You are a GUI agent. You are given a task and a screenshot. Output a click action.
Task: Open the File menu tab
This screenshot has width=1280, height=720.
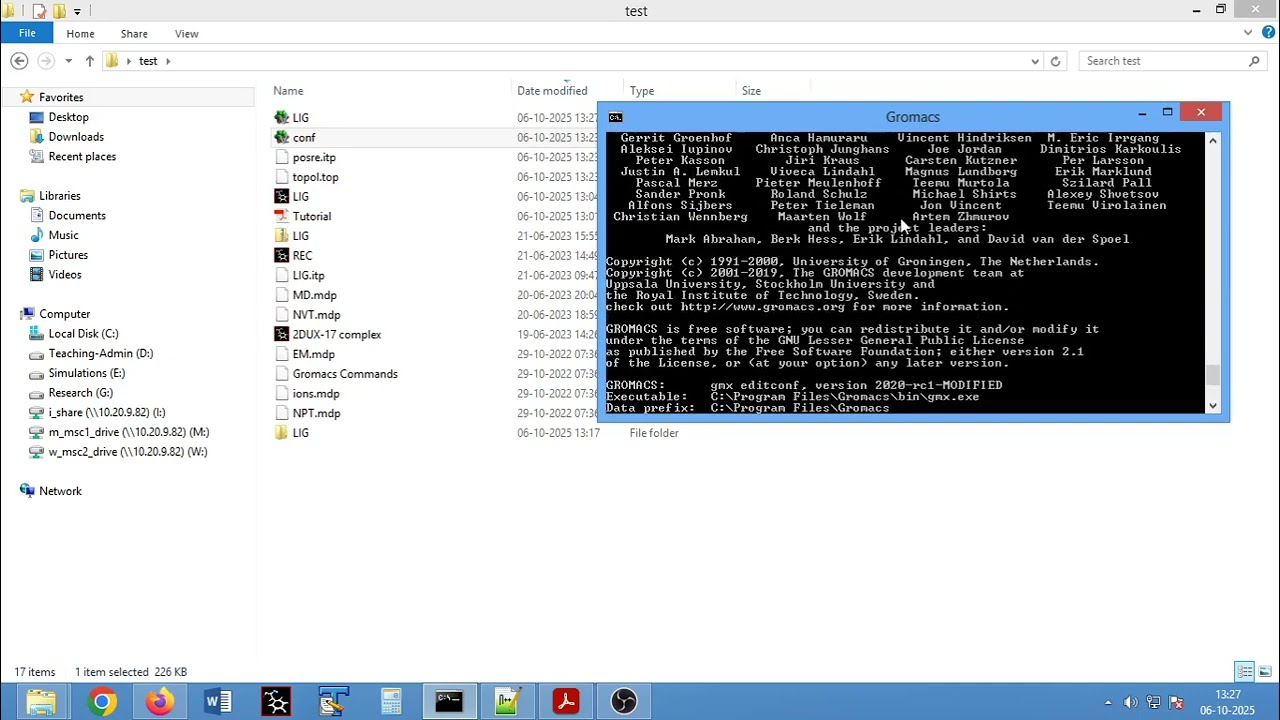tap(27, 33)
